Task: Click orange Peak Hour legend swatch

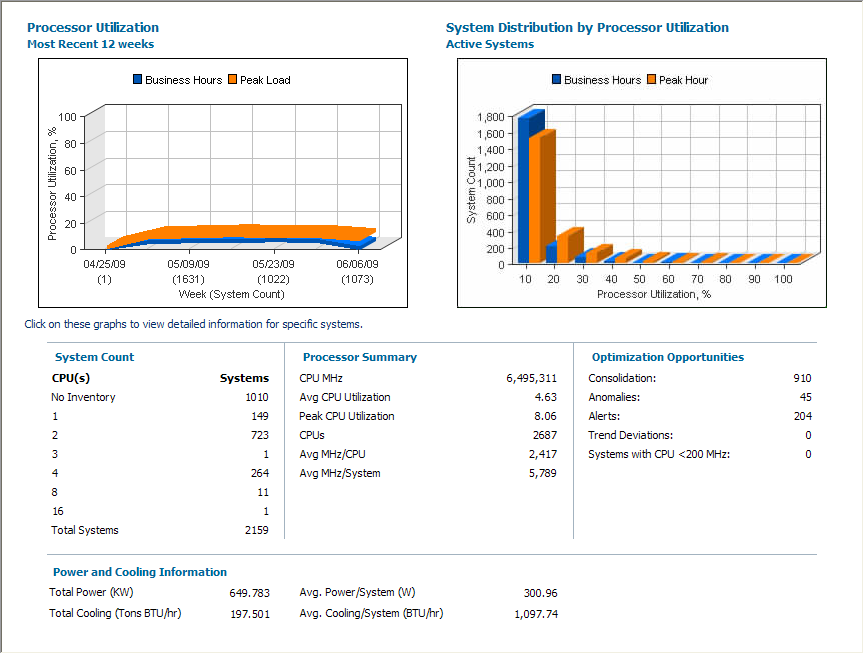Action: click(x=651, y=79)
